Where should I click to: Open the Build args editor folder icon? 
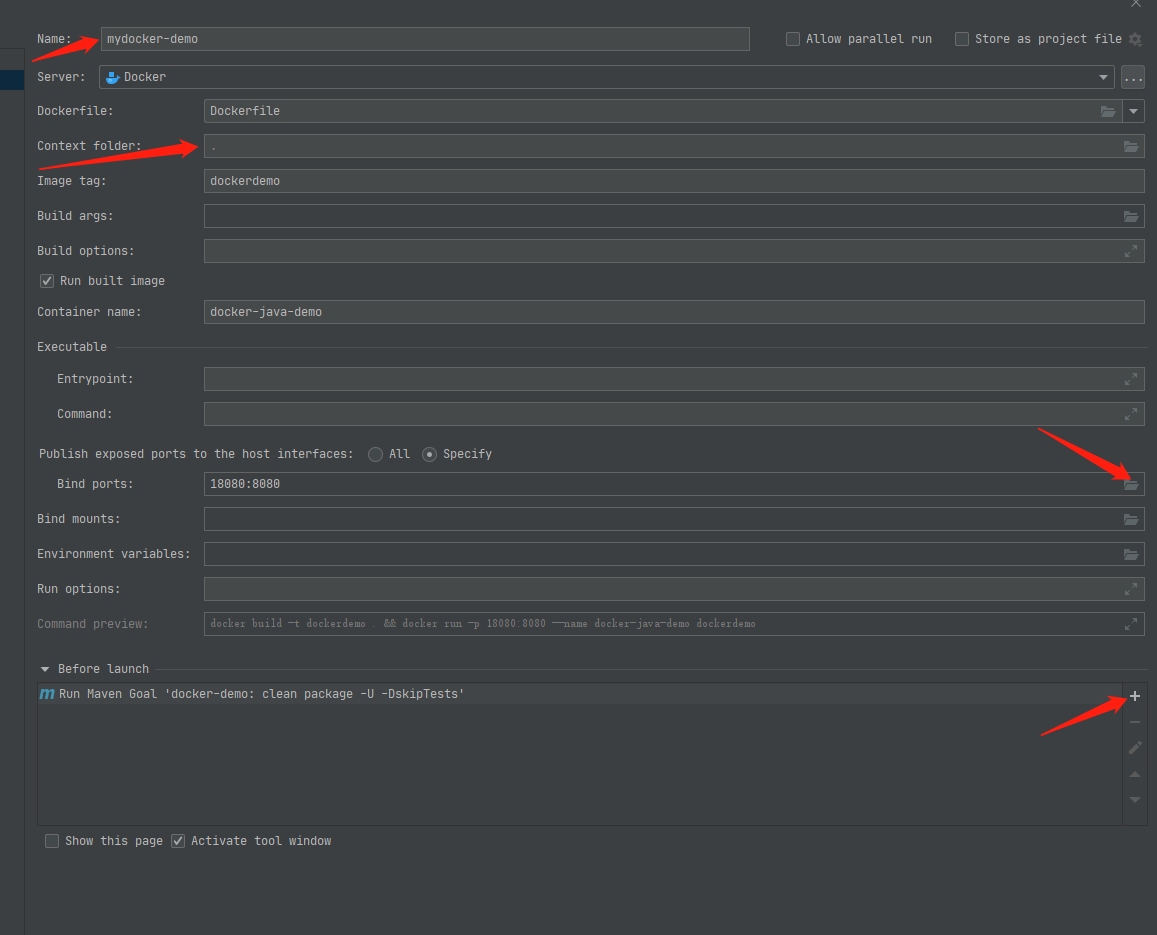click(x=1130, y=216)
